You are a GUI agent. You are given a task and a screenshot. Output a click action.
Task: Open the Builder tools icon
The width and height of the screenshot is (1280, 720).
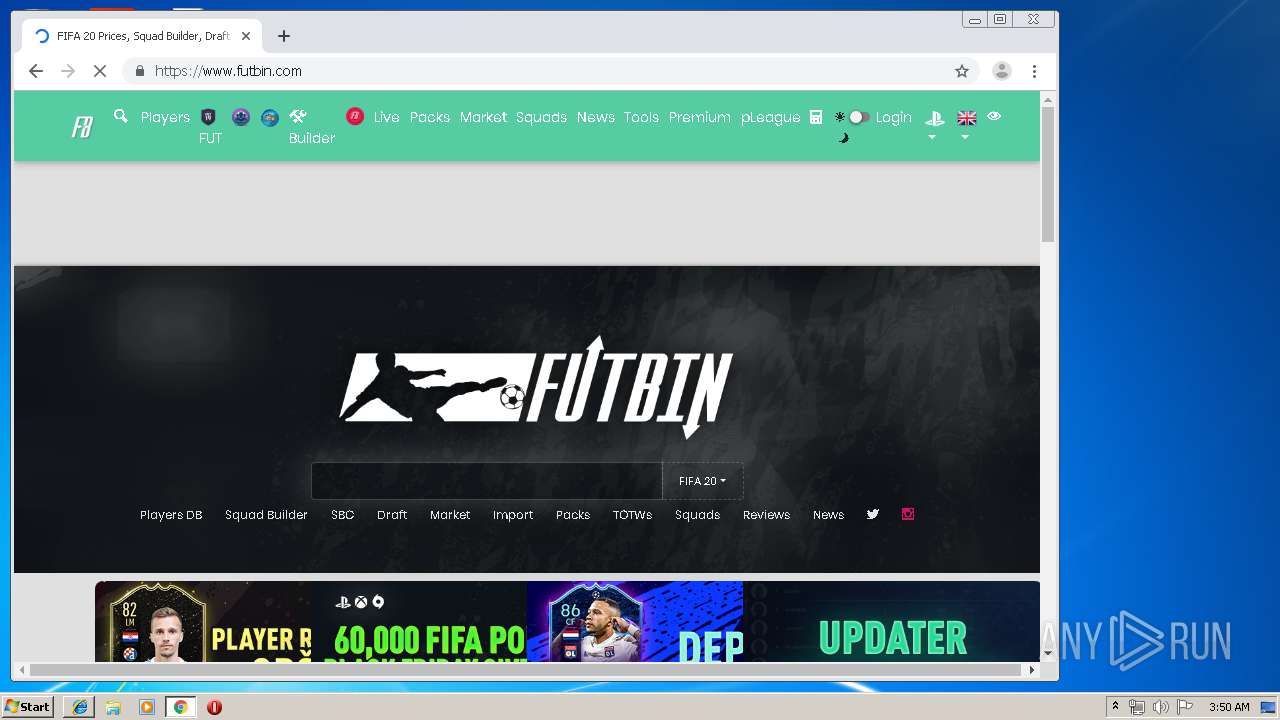[x=298, y=117]
